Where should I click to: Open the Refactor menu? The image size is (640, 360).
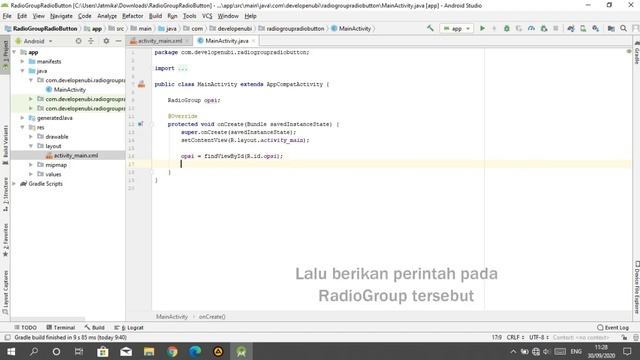(x=133, y=16)
